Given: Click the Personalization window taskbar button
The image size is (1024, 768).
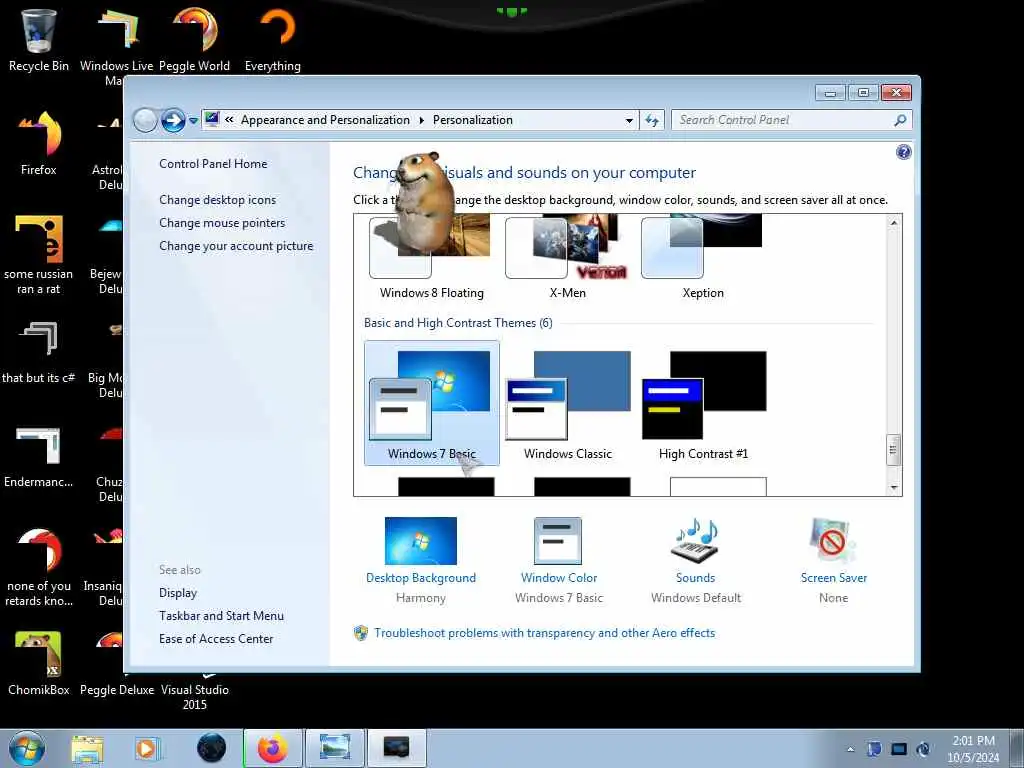Looking at the screenshot, I should pos(396,748).
